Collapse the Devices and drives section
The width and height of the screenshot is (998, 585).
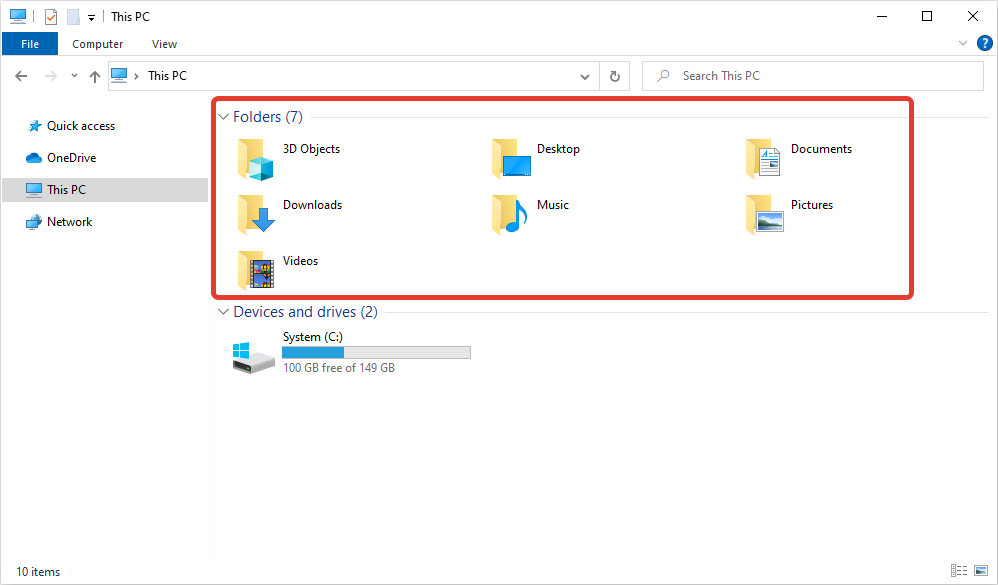click(222, 311)
